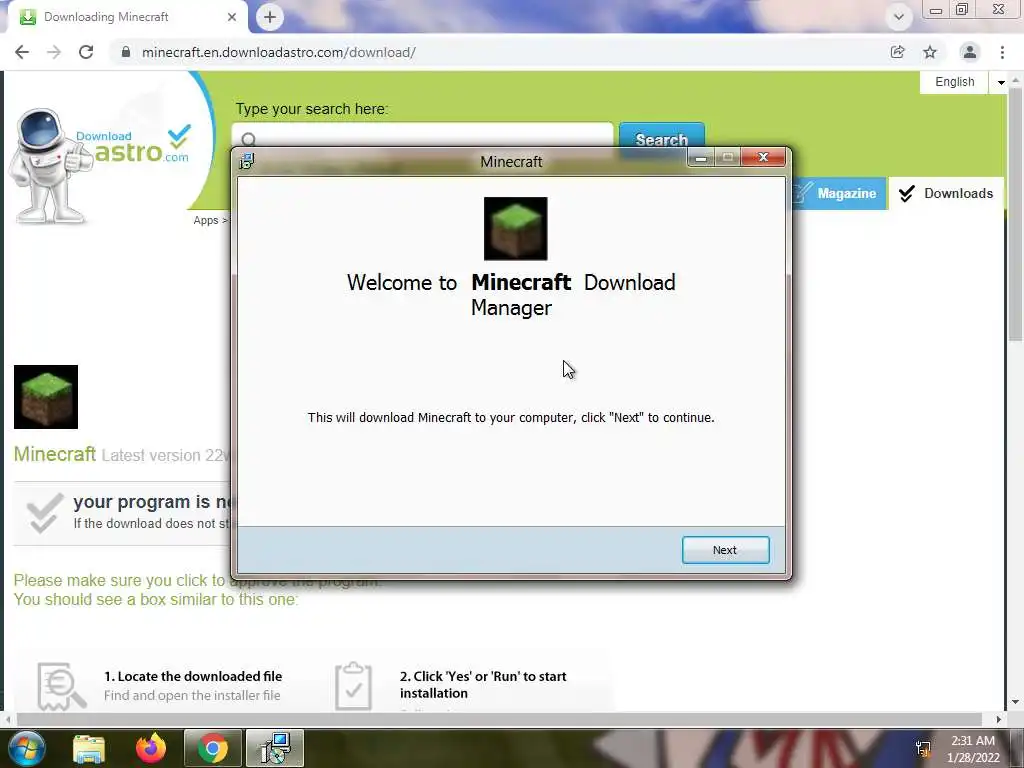Click the horizontal page scrollbar
1024x768 pixels.
coord(499,719)
